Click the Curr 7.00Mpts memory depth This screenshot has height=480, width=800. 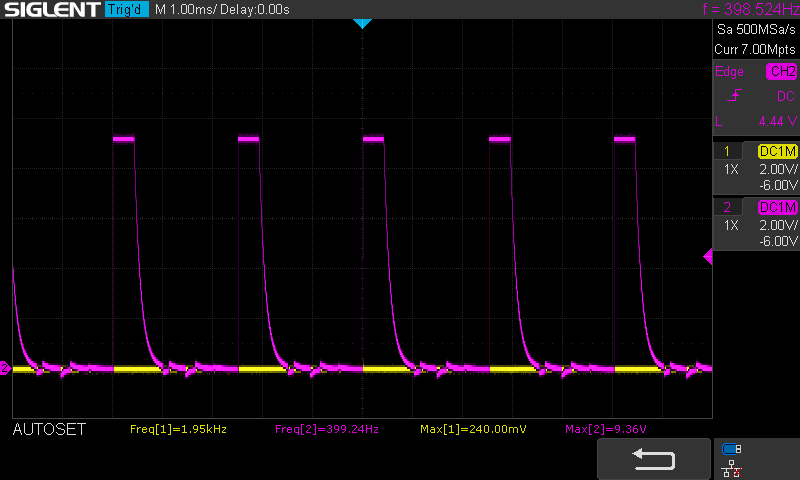click(x=755, y=49)
